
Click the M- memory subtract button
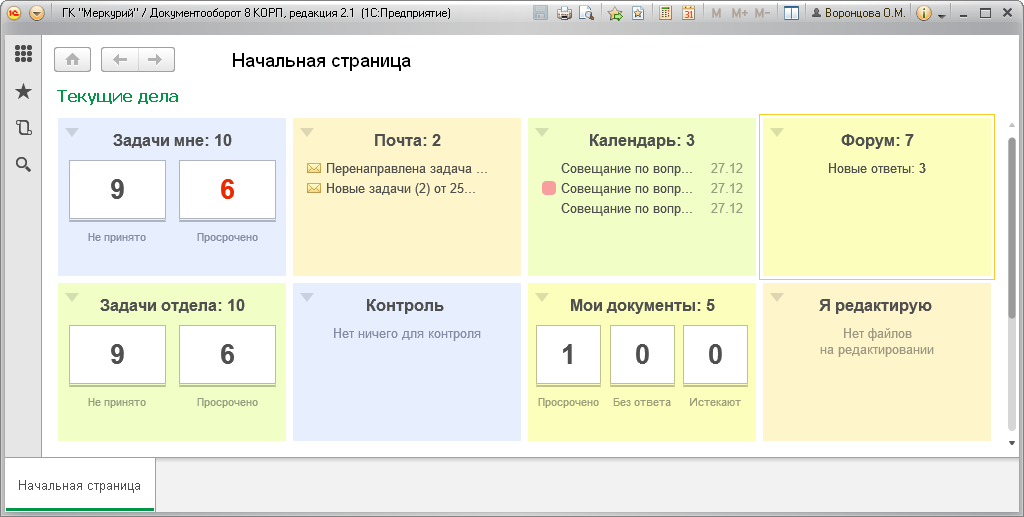tap(762, 13)
